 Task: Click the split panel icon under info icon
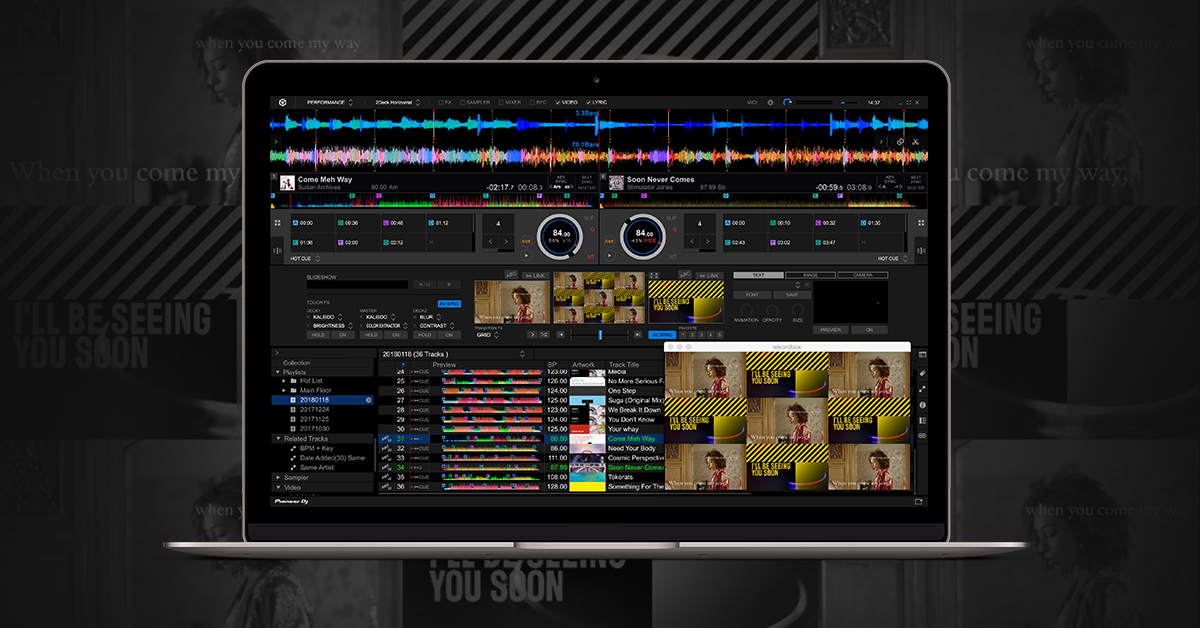coord(922,420)
